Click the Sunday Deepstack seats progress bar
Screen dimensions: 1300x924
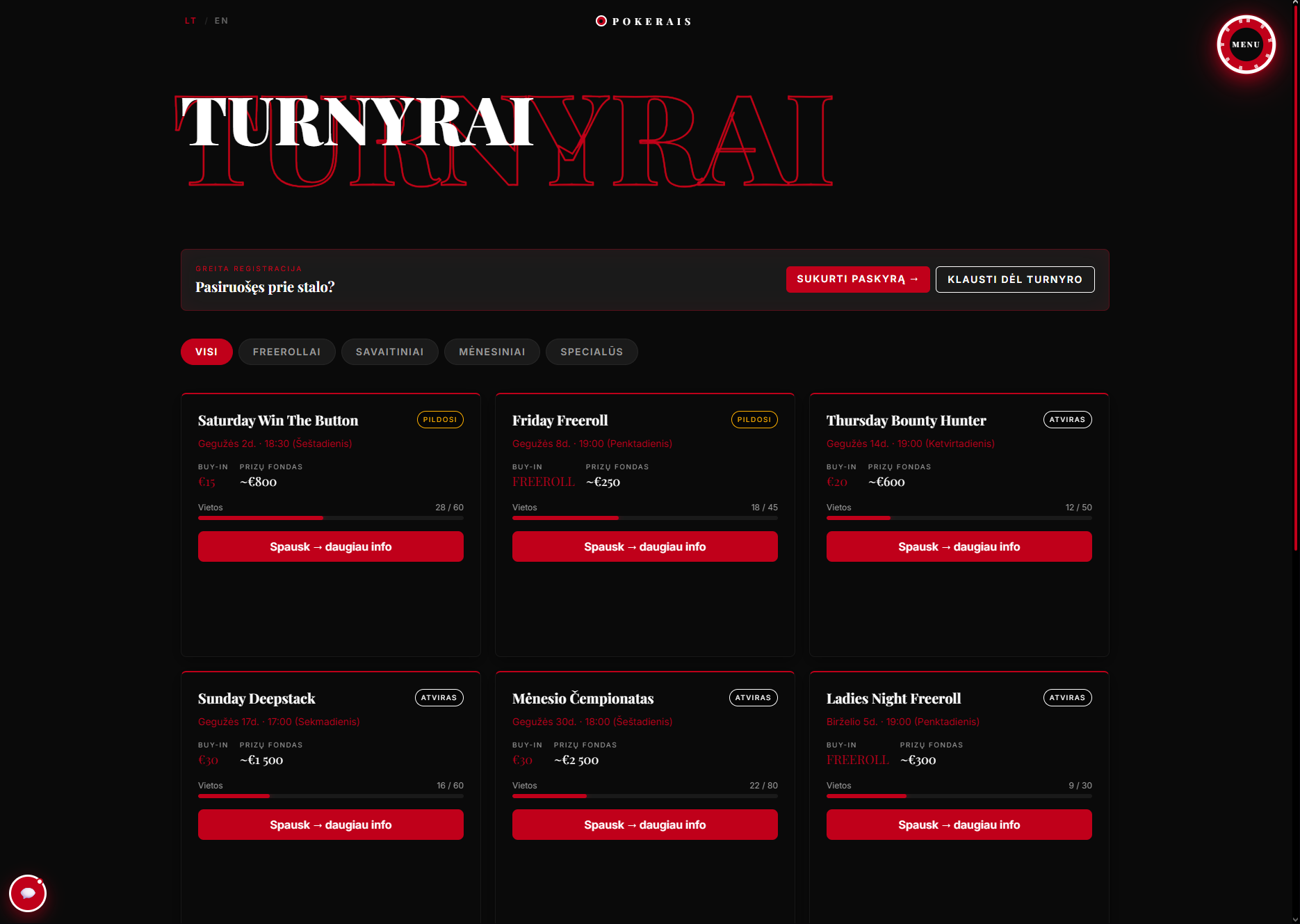tap(331, 796)
